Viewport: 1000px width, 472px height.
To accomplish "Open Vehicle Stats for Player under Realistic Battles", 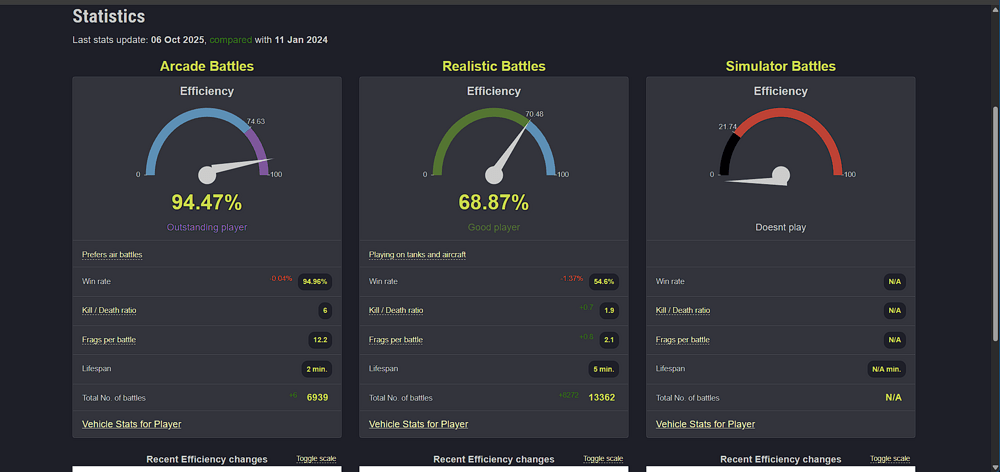I will (x=418, y=424).
